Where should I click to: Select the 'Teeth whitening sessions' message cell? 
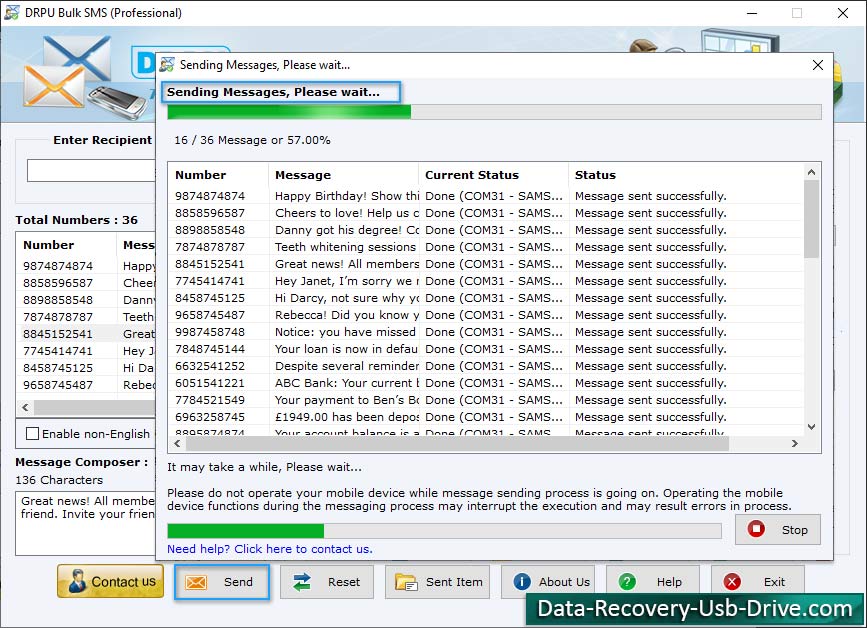coord(346,247)
